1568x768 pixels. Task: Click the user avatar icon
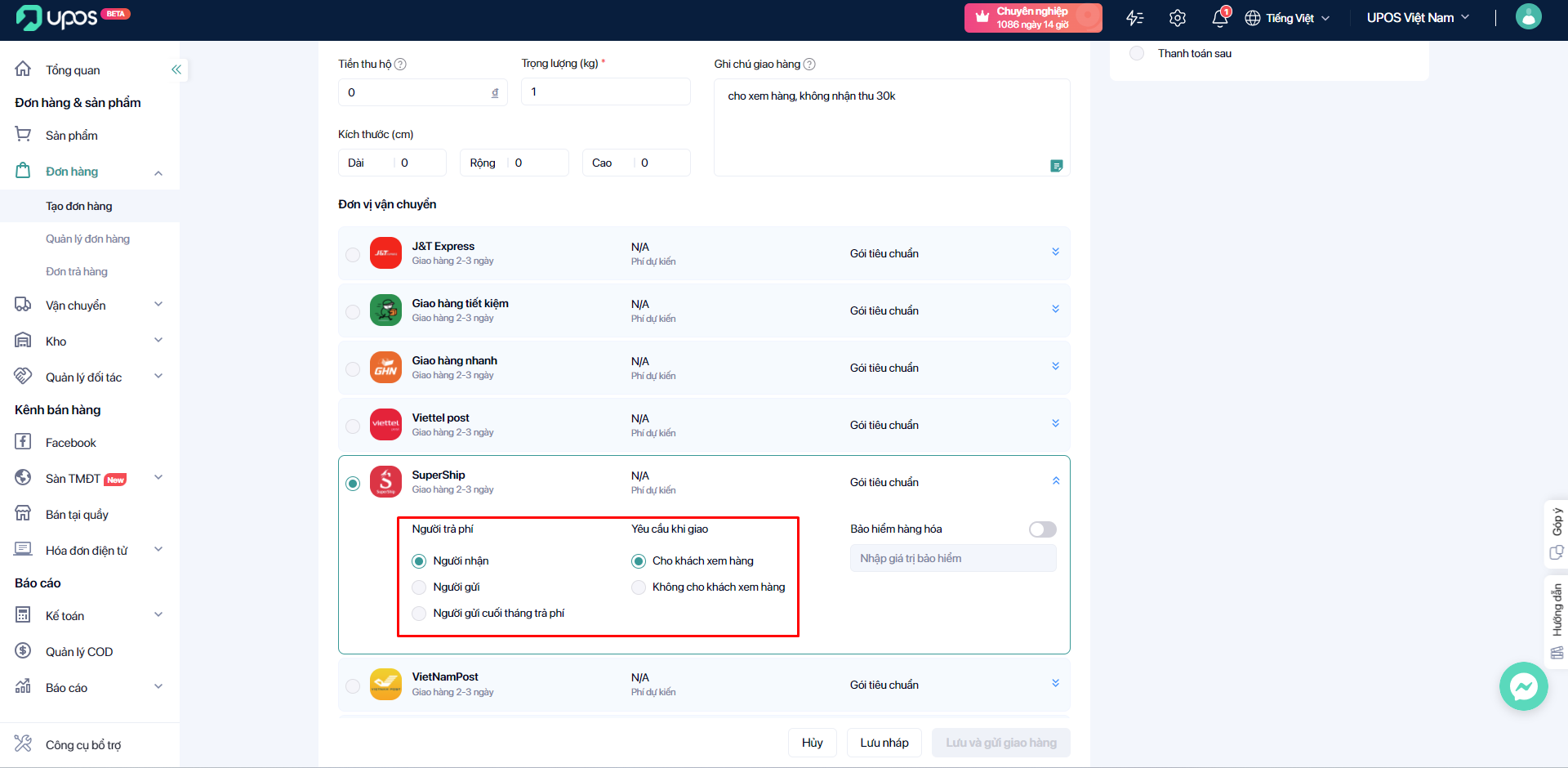tap(1528, 17)
